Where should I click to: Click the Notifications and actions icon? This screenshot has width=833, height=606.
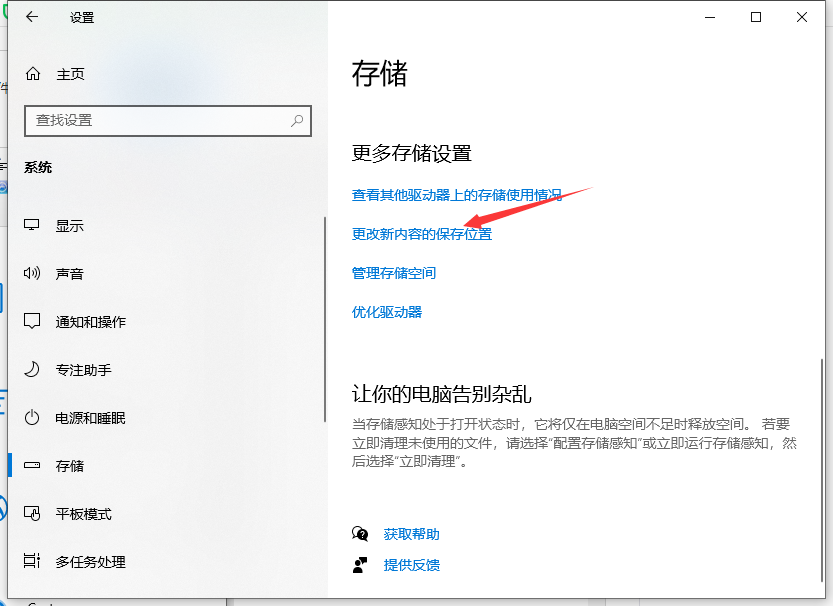[32, 322]
